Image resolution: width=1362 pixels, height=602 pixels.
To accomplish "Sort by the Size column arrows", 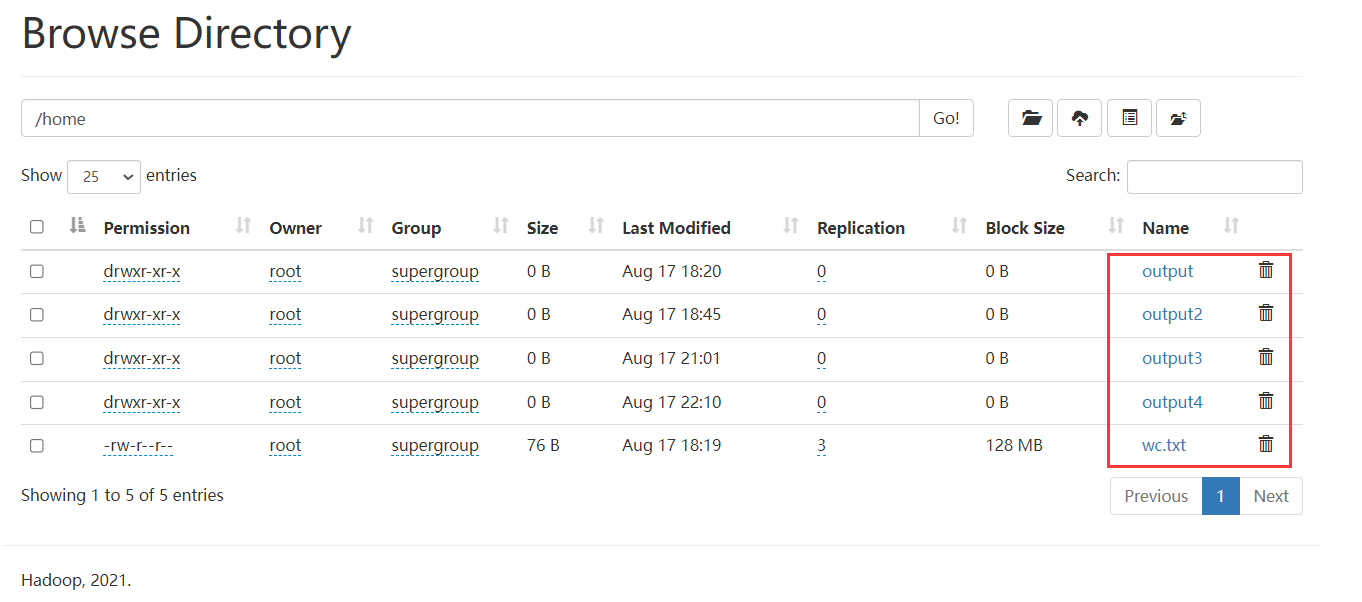I will tap(597, 227).
